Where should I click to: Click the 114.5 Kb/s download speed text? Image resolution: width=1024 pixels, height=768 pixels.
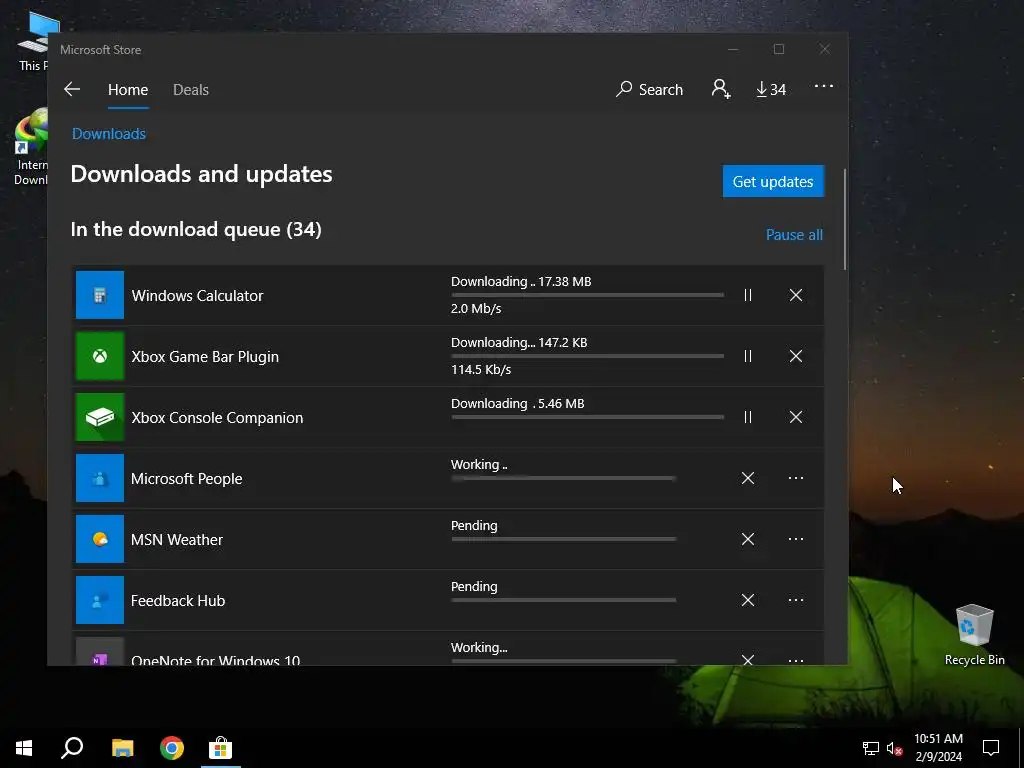[x=481, y=369]
